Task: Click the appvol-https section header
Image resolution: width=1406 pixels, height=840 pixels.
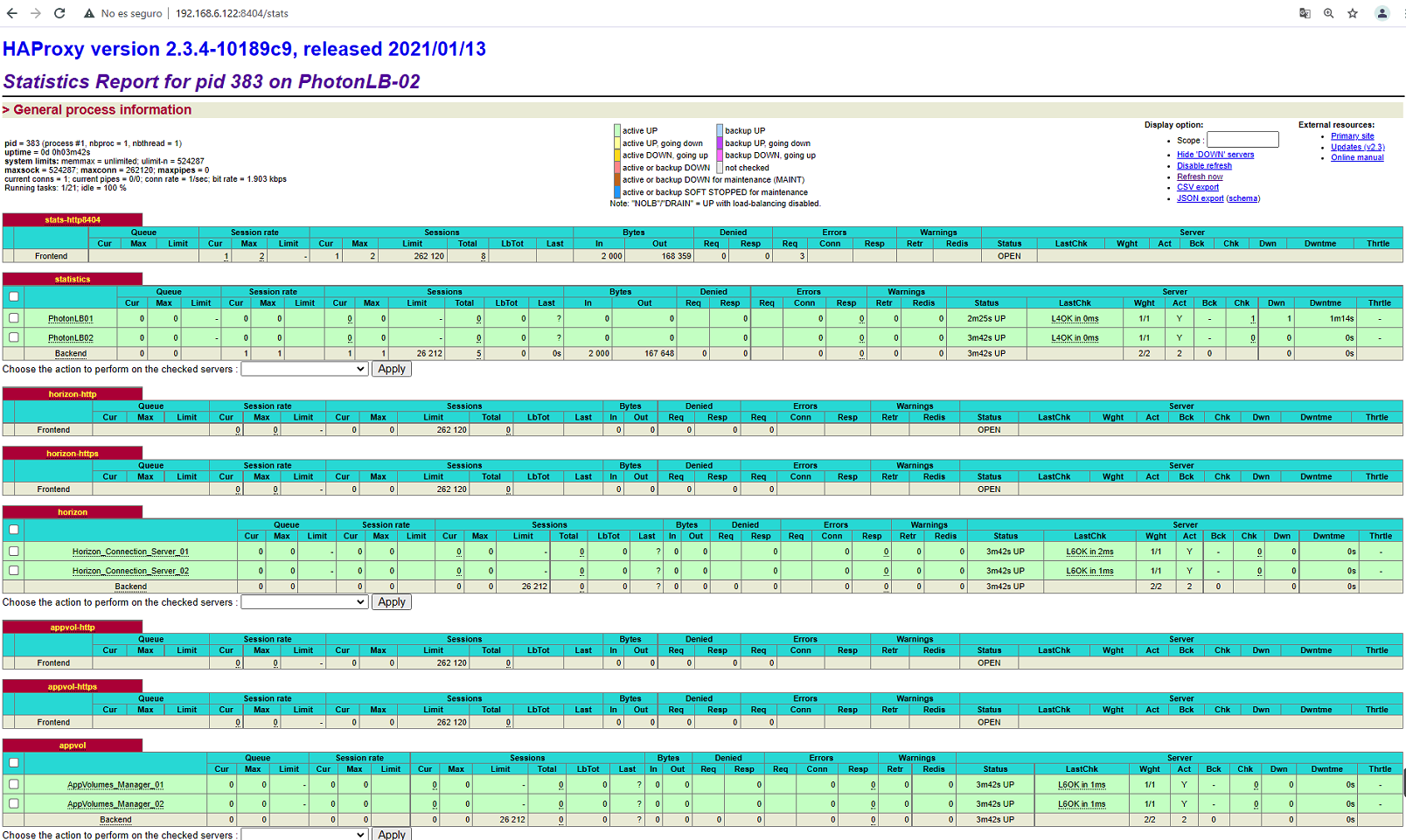Action: [73, 687]
